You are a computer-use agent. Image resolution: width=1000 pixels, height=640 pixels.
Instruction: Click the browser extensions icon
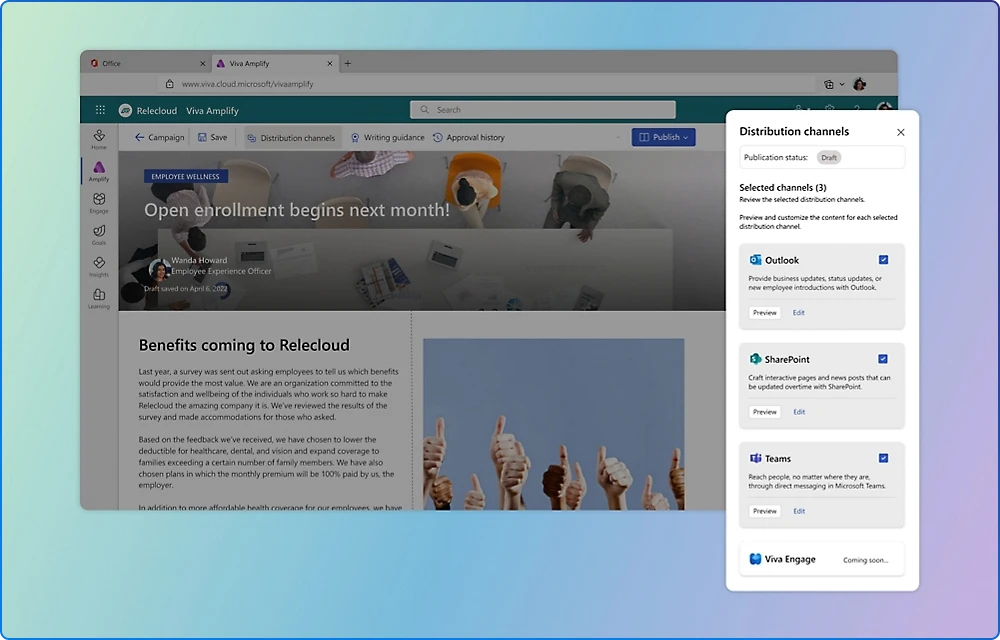click(828, 84)
